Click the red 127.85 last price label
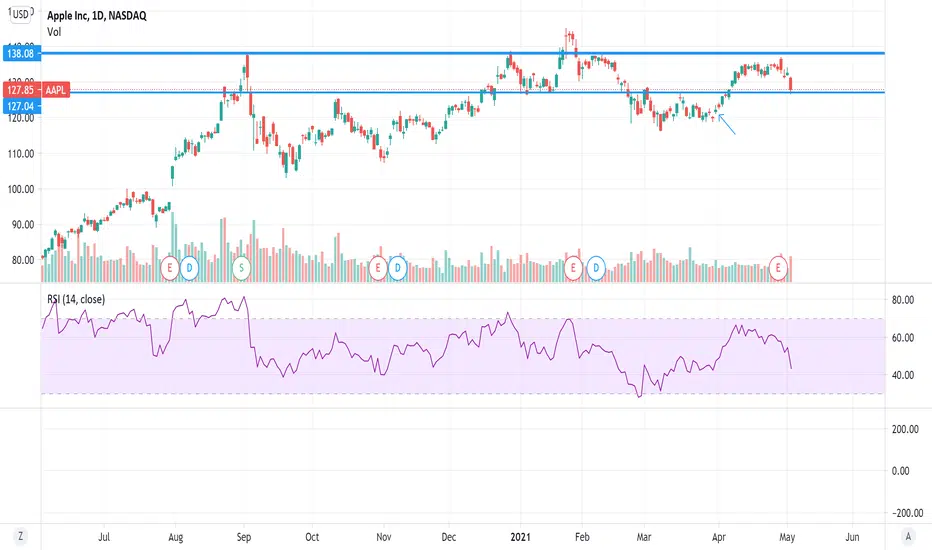The width and height of the screenshot is (932, 550). tap(21, 90)
